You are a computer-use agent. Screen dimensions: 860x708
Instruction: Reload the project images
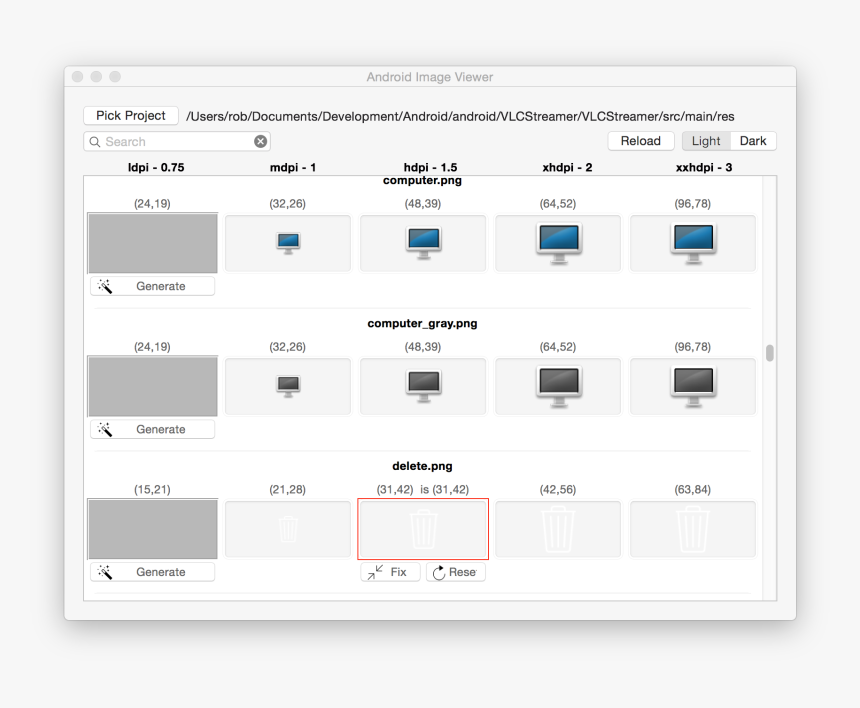[x=640, y=141]
